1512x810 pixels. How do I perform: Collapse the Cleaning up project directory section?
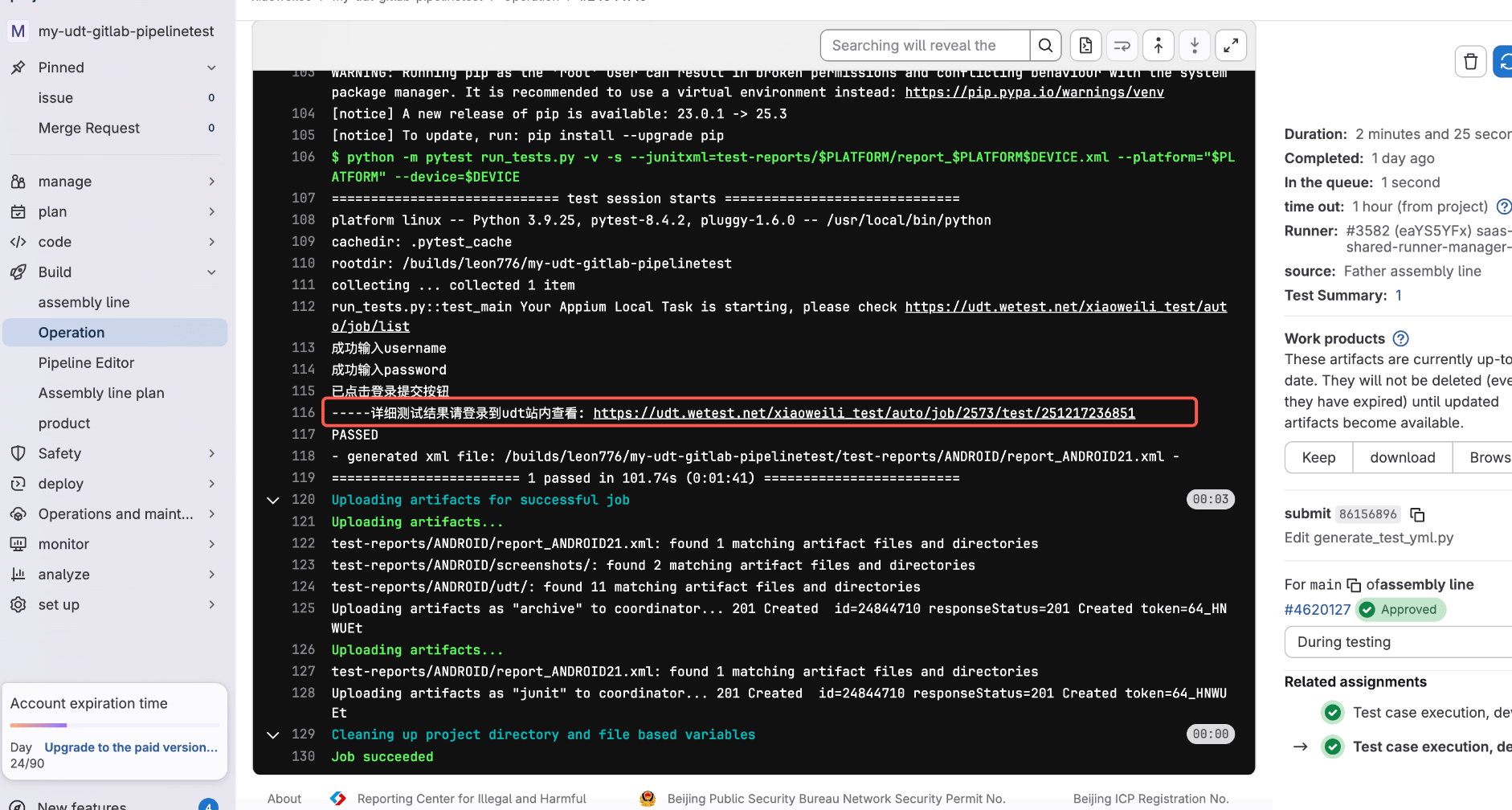click(273, 734)
